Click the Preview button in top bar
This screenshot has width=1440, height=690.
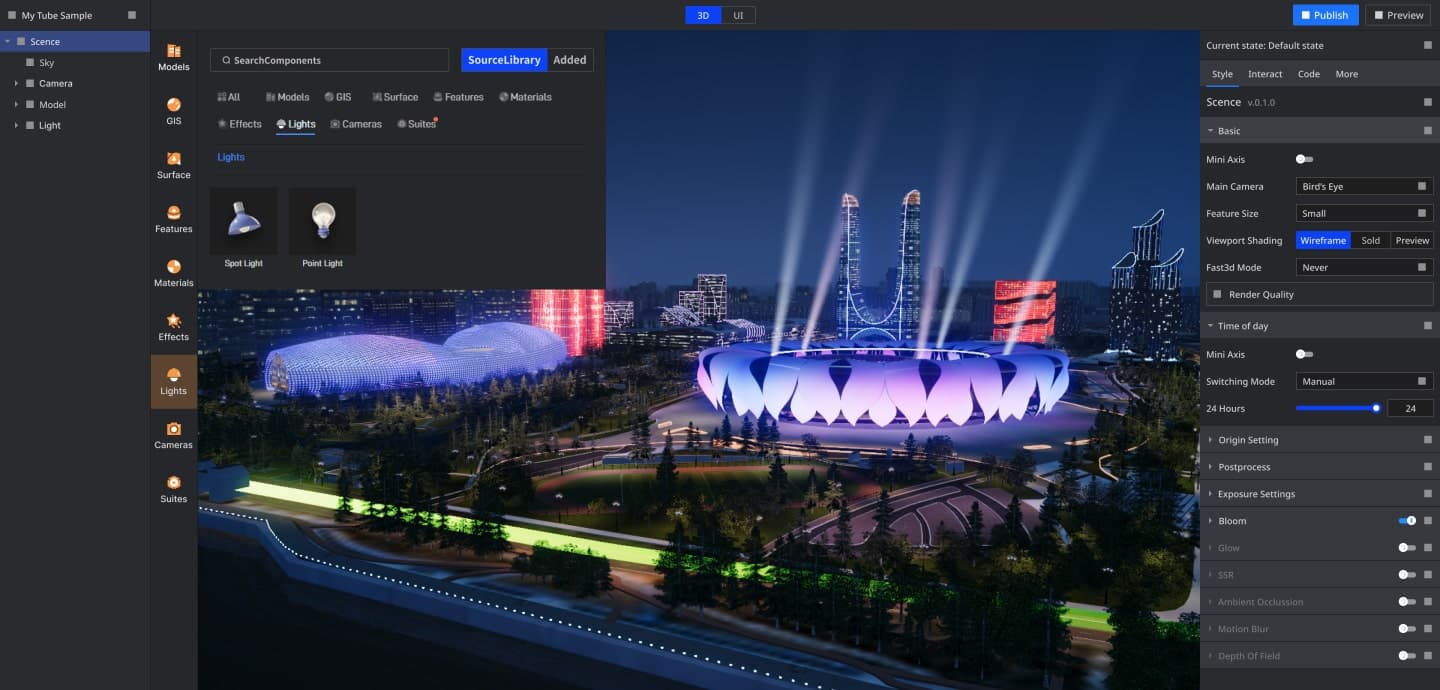tap(1398, 15)
